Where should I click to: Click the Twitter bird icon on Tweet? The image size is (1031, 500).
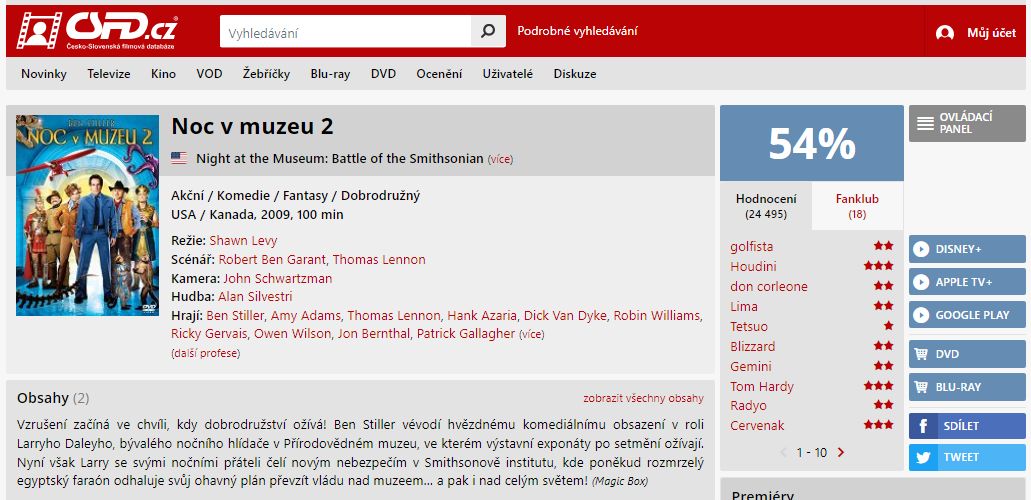[x=923, y=457]
